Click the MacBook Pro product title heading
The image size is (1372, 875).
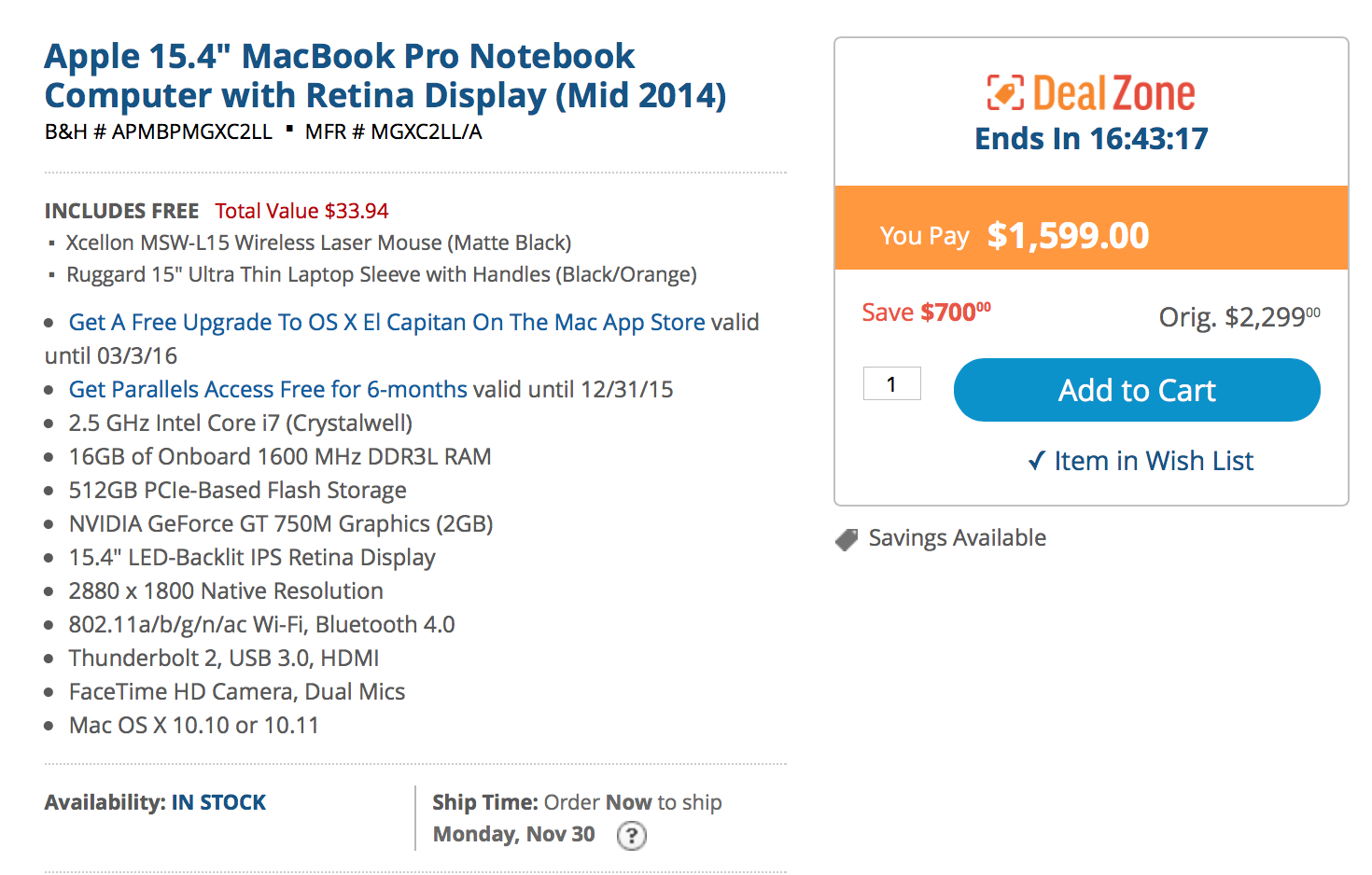[x=385, y=76]
